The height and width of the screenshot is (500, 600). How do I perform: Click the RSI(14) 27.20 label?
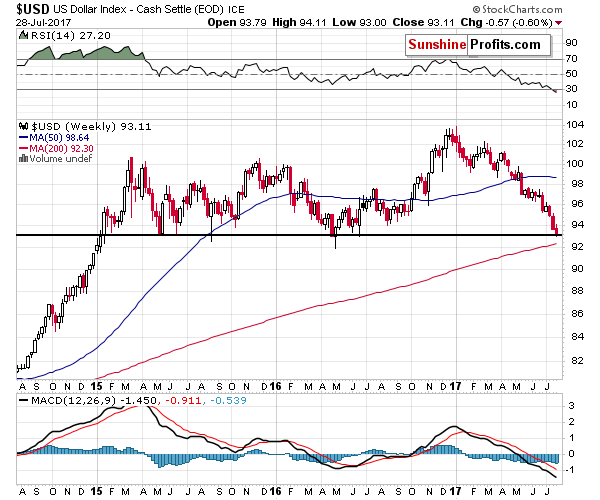[70, 36]
